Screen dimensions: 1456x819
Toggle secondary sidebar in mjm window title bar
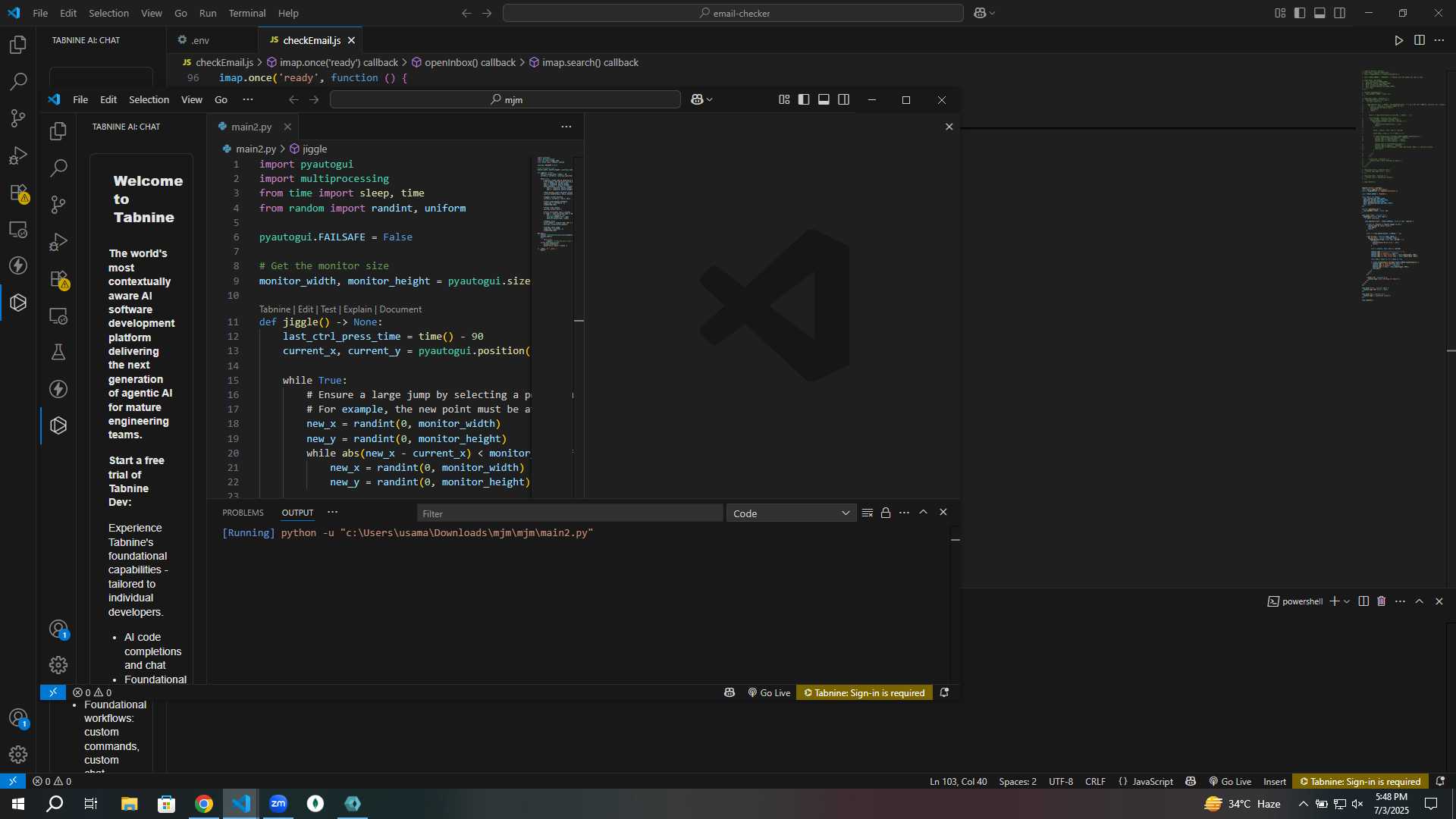tap(843, 99)
